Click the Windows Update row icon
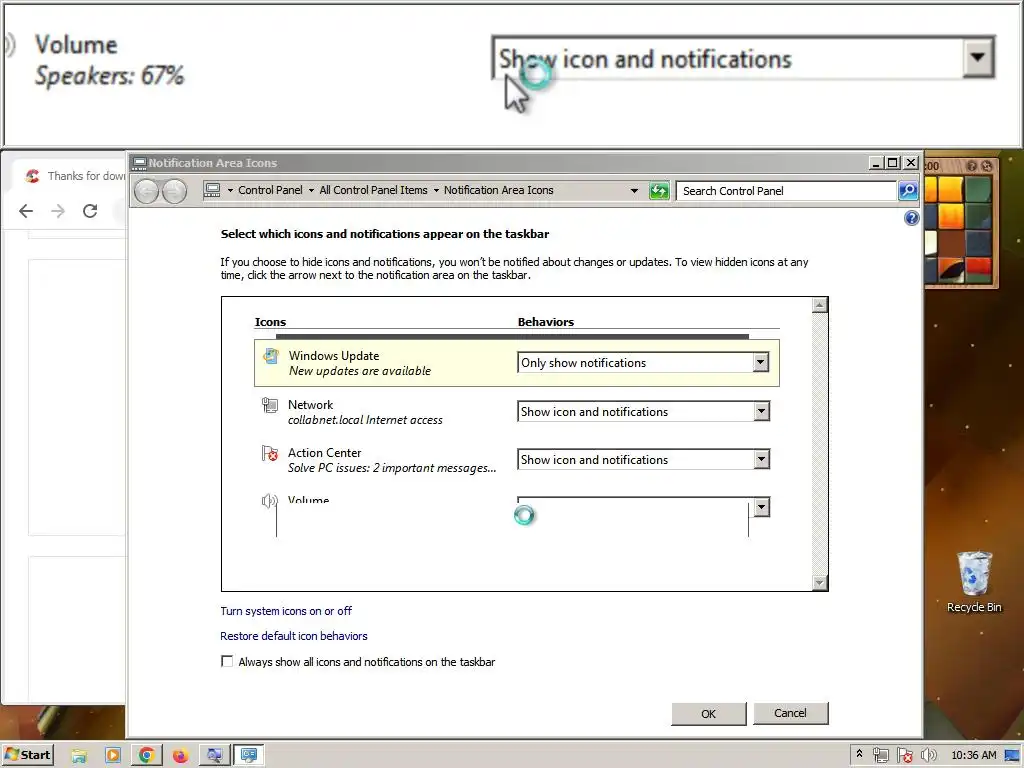The width and height of the screenshot is (1024, 768). pyautogui.click(x=270, y=356)
